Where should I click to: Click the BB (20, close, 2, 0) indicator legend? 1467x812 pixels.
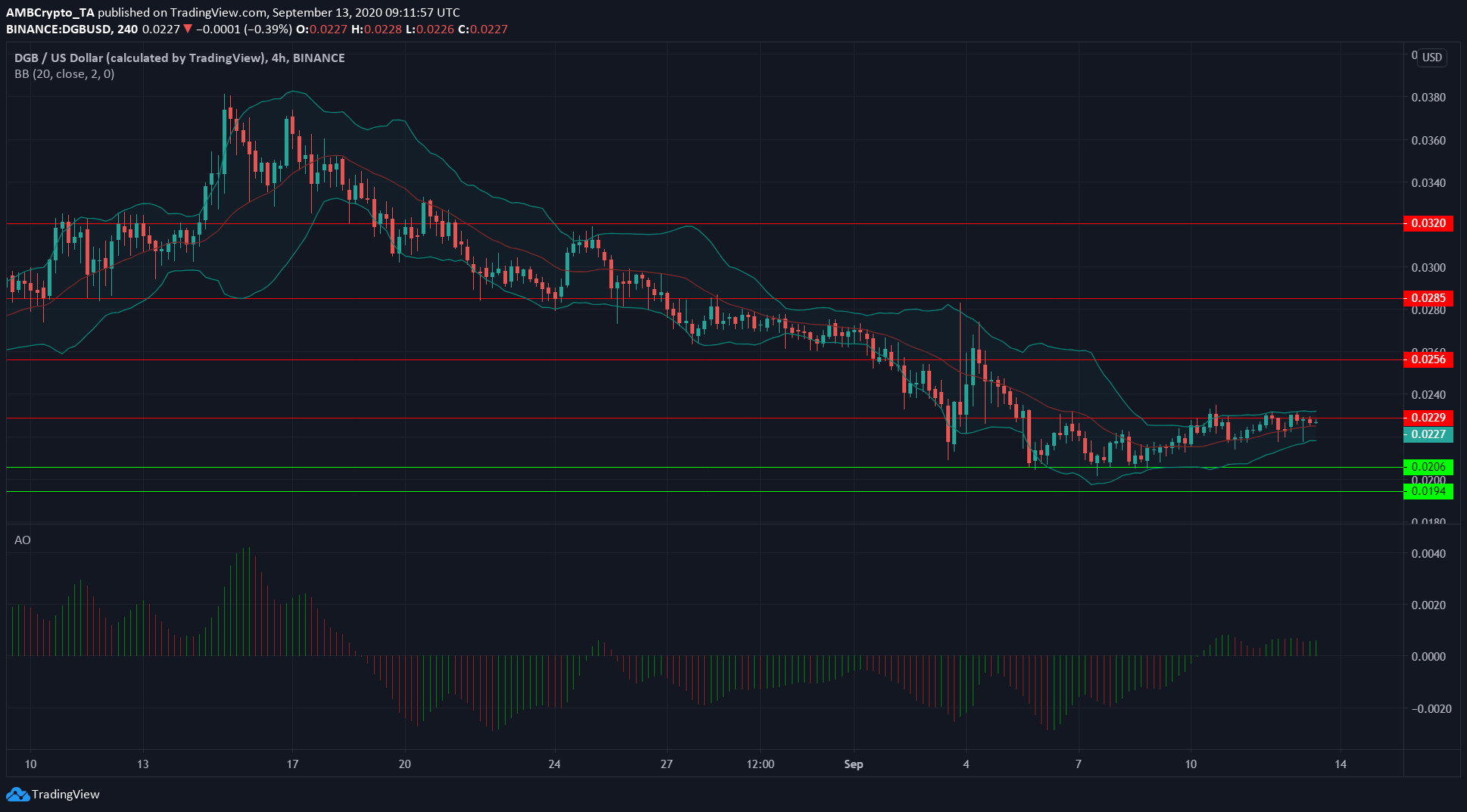[x=64, y=74]
